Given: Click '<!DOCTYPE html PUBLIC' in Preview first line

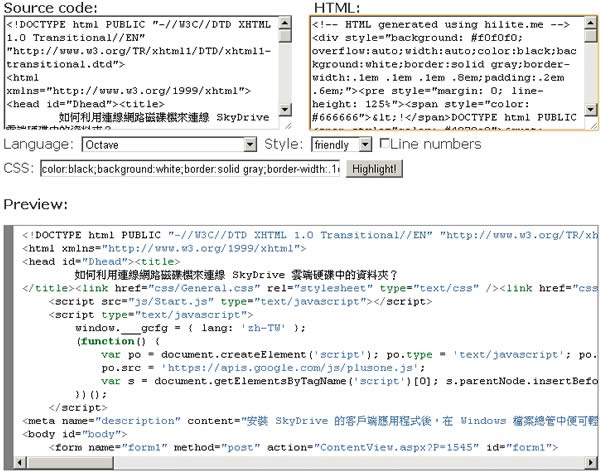Looking at the screenshot, I should coord(90,235).
